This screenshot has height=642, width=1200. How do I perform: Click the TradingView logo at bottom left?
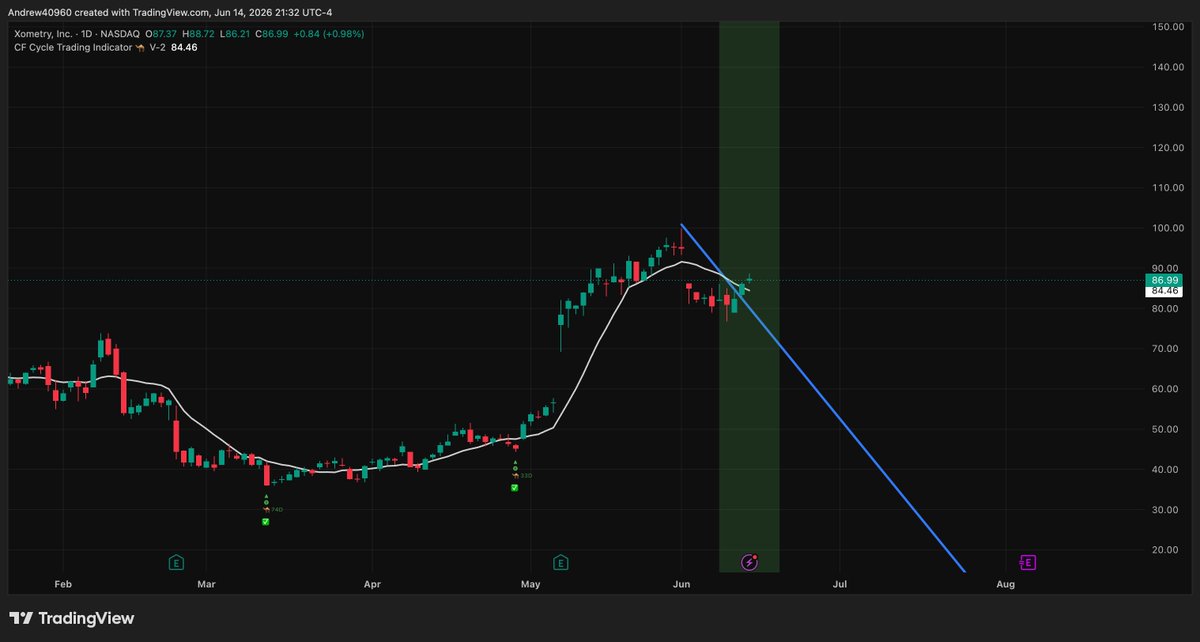click(x=71, y=619)
